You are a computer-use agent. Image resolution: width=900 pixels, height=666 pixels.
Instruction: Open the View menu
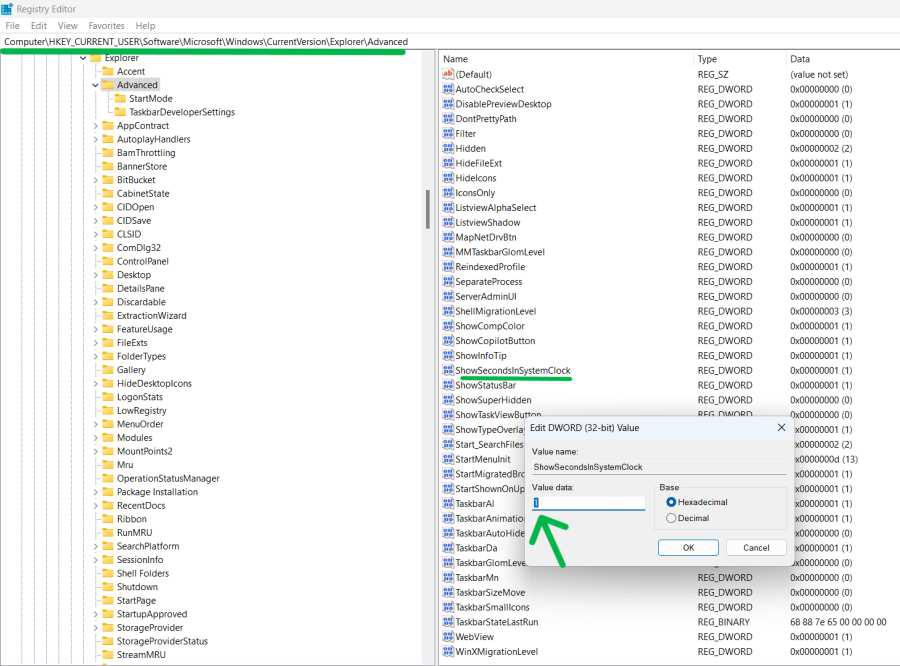68,26
